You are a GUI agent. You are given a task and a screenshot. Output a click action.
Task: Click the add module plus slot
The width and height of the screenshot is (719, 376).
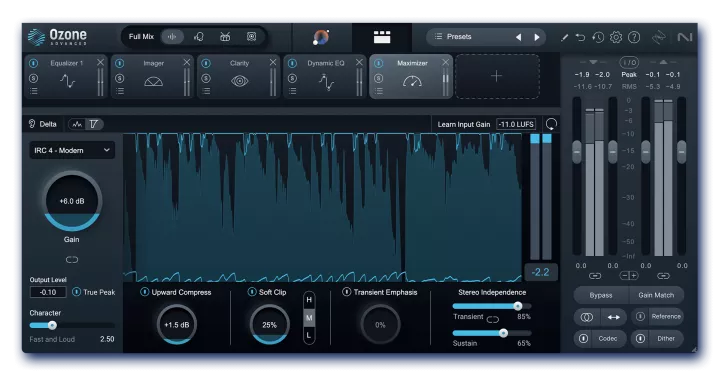coord(497,76)
